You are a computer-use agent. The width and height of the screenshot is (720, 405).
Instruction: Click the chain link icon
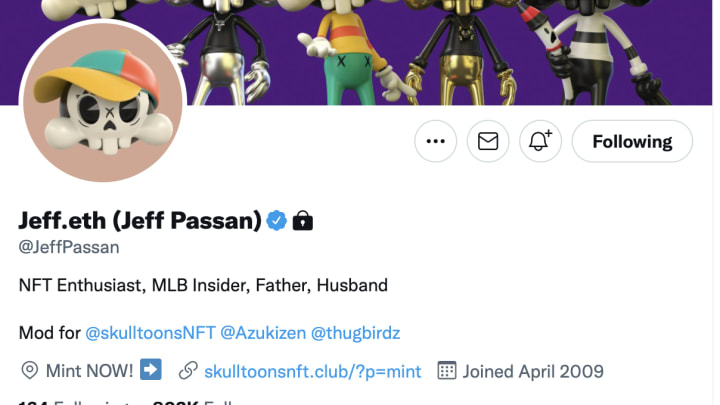188,371
